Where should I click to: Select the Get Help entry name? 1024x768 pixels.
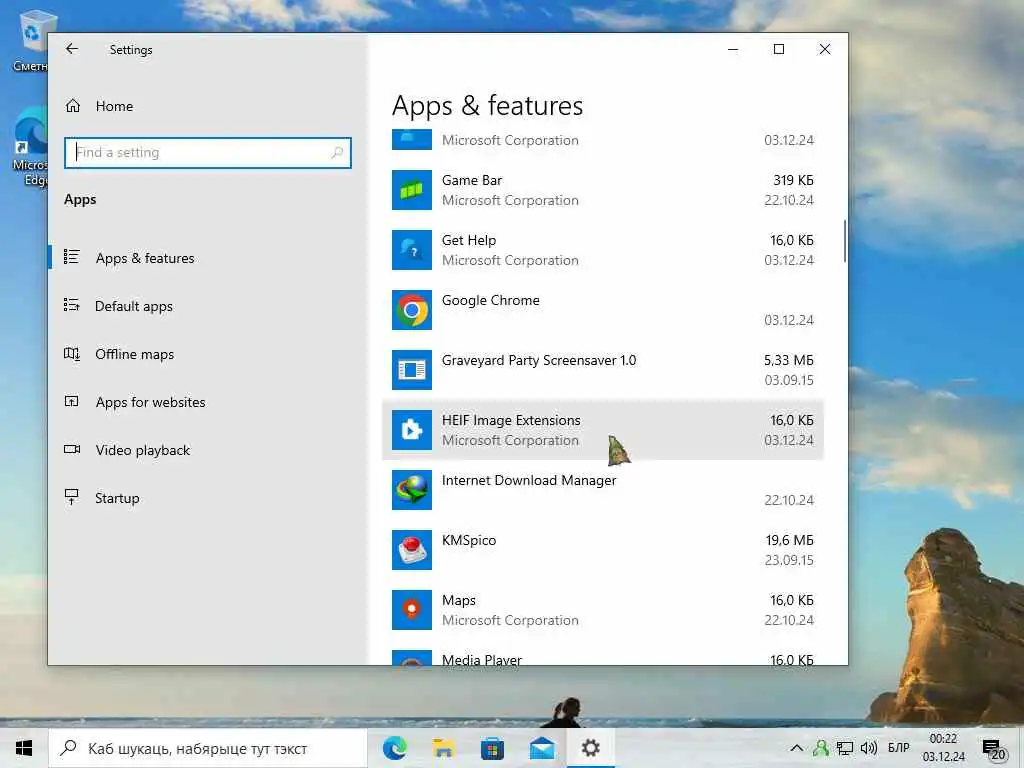pyautogui.click(x=469, y=240)
